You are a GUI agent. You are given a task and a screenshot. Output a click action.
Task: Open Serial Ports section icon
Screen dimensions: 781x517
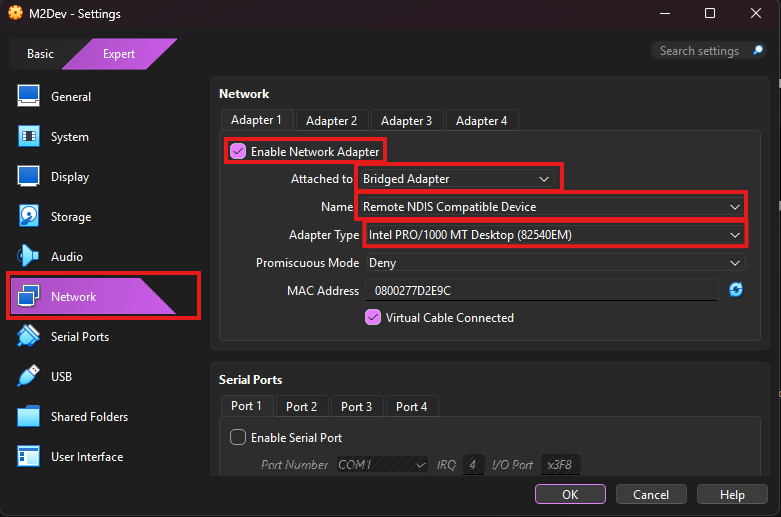click(x=29, y=337)
